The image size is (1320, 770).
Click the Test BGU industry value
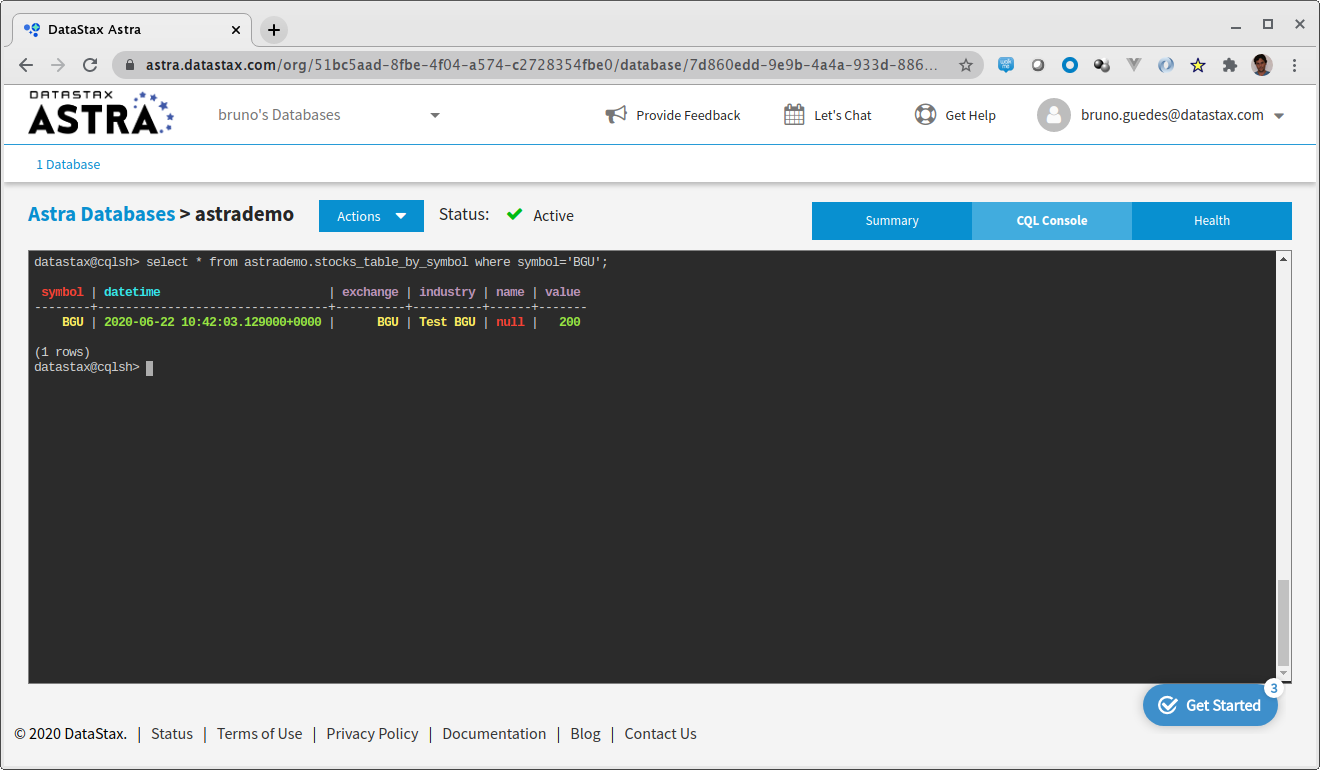pyautogui.click(x=447, y=322)
